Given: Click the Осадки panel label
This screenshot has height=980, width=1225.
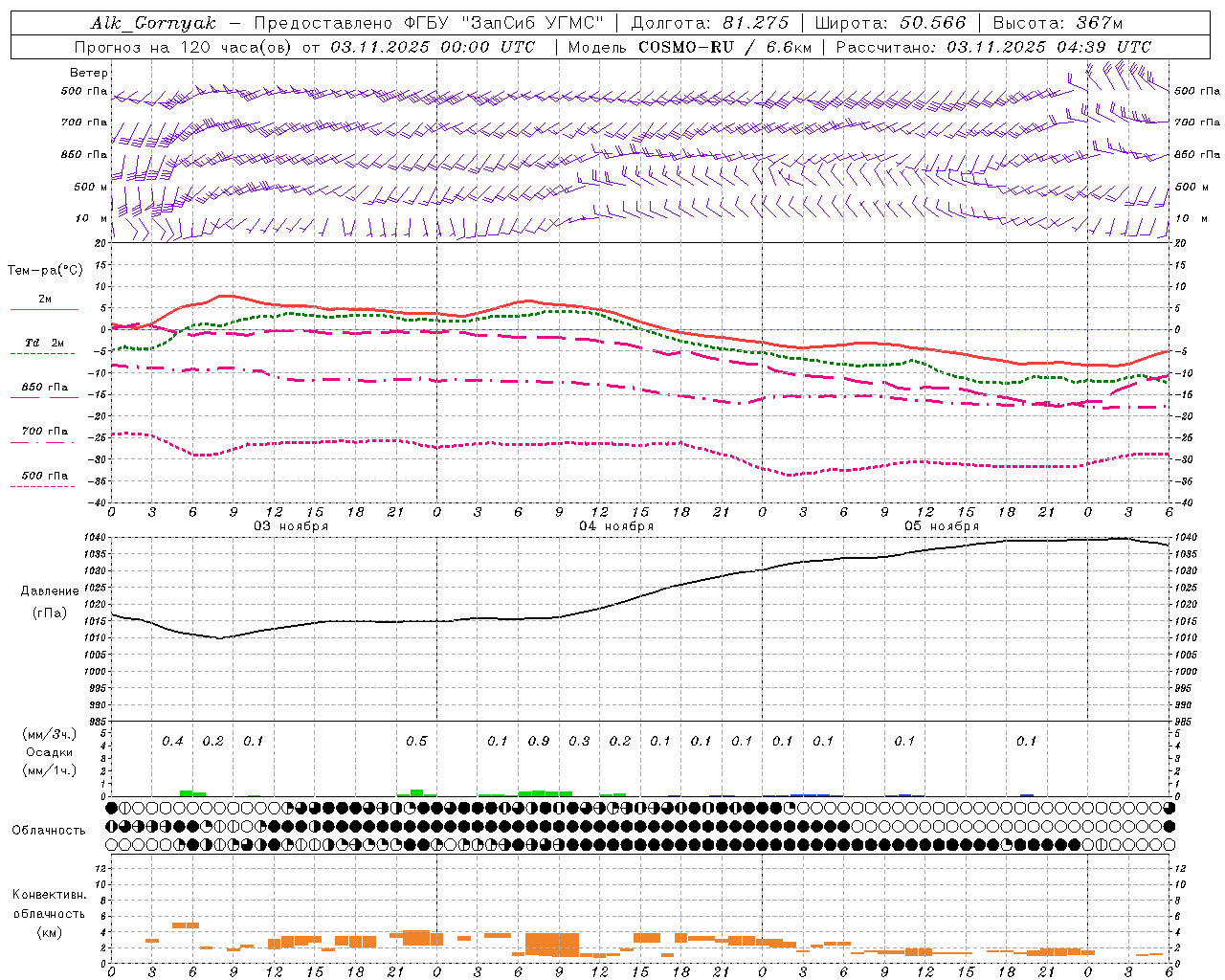Looking at the screenshot, I should (50, 752).
